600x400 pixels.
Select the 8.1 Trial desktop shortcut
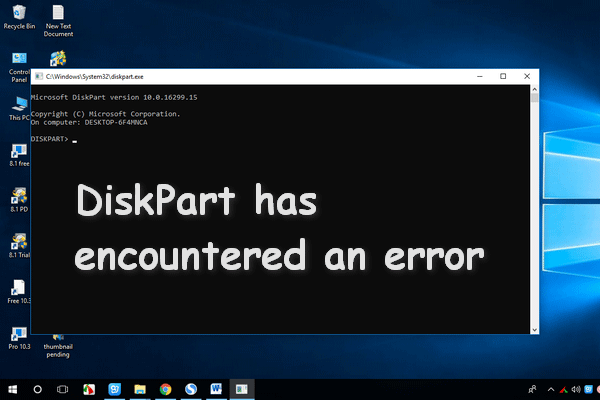19,245
